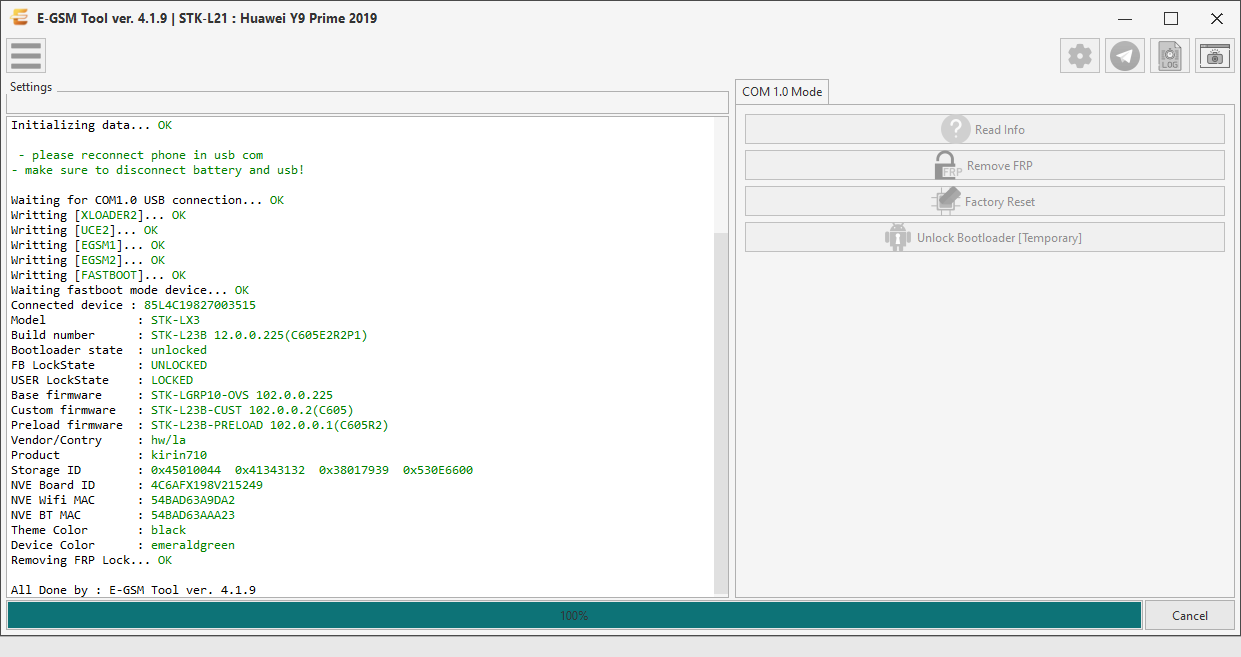Click the log output vertical scrollbar

click(722, 357)
